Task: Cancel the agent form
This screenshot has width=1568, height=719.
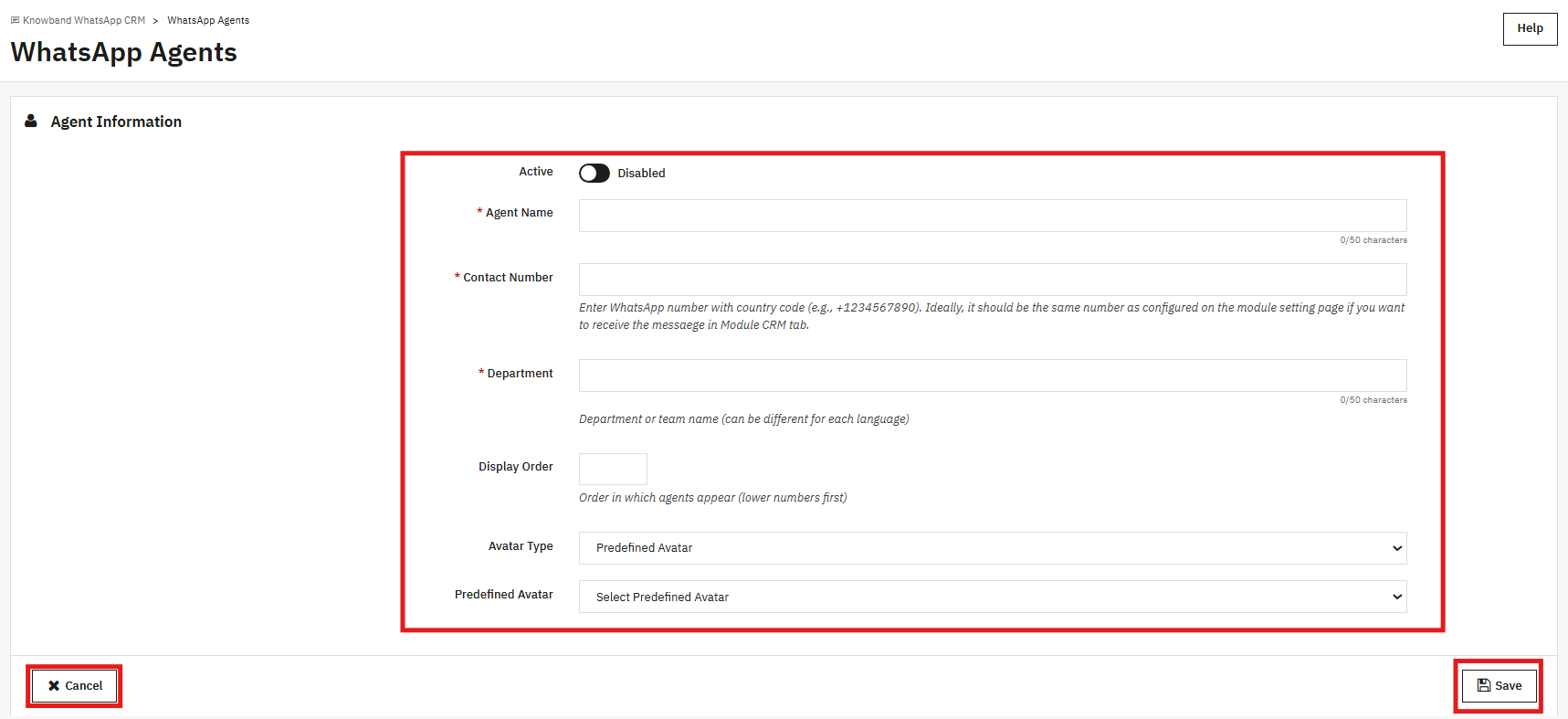Action: [x=75, y=685]
